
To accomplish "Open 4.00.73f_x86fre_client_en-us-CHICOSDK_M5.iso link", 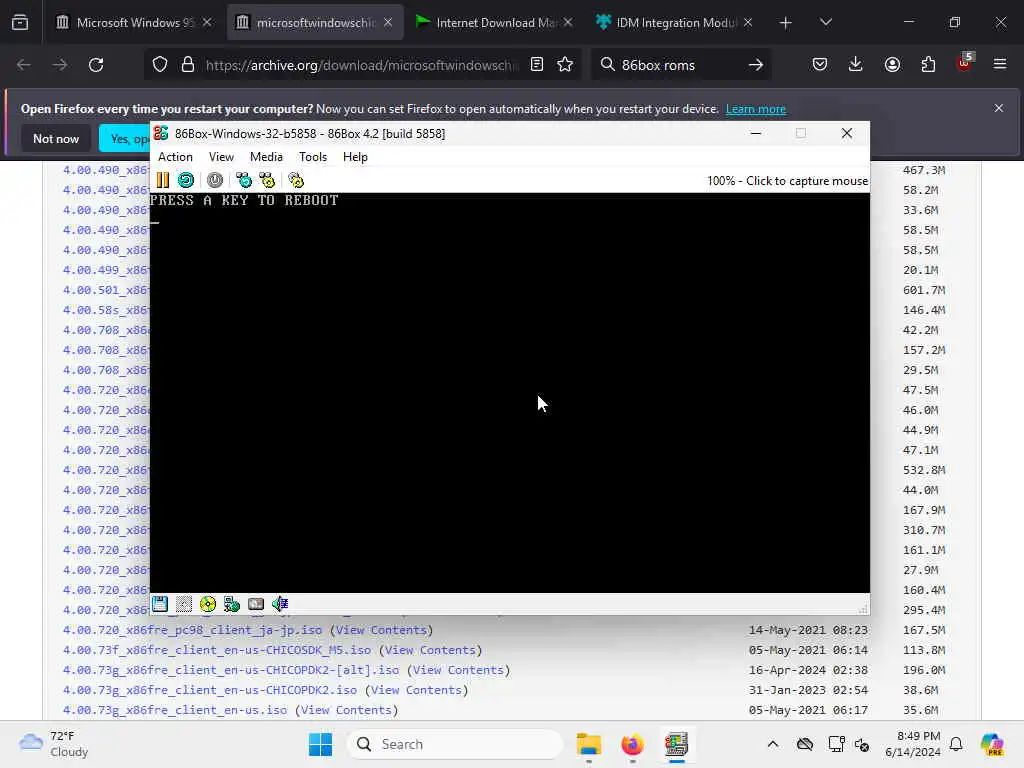I will point(217,650).
